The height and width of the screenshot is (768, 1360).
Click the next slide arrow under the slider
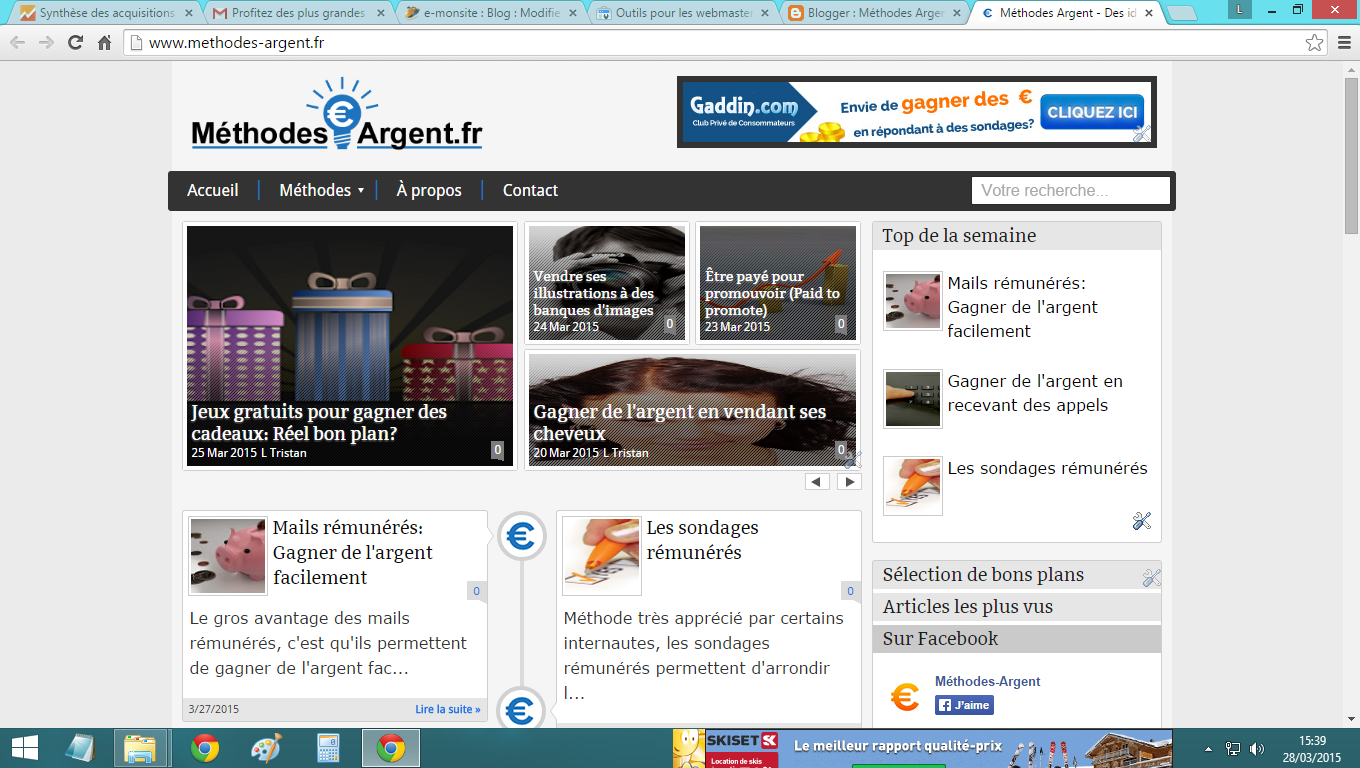(849, 482)
